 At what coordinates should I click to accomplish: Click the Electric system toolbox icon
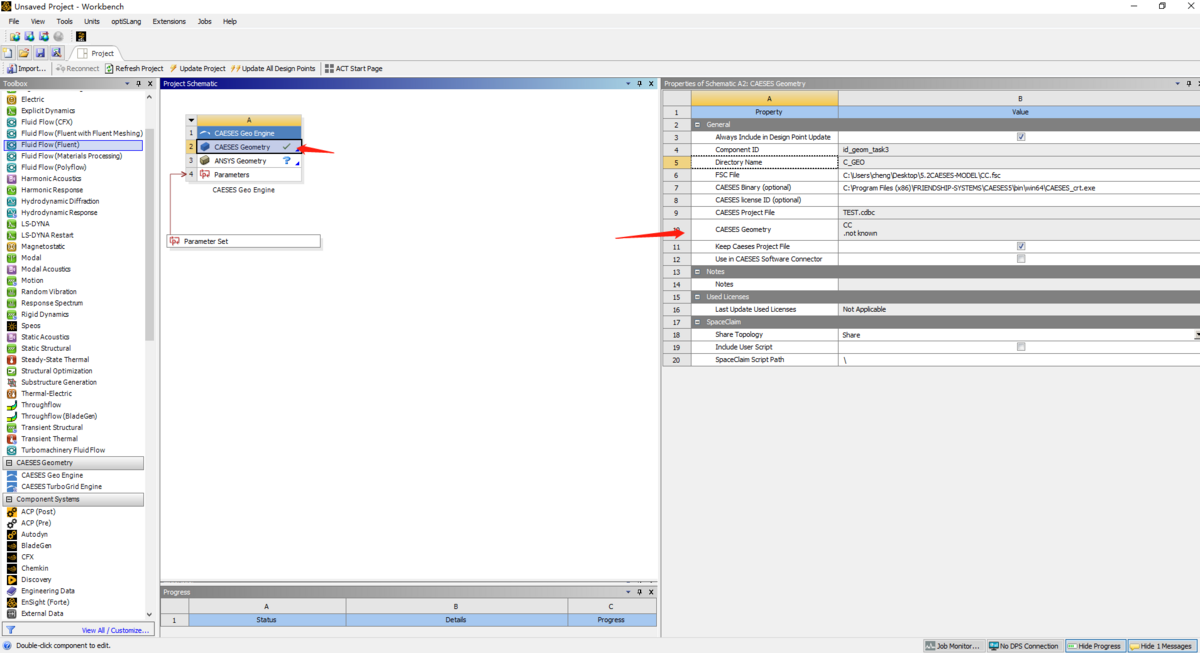(12, 100)
